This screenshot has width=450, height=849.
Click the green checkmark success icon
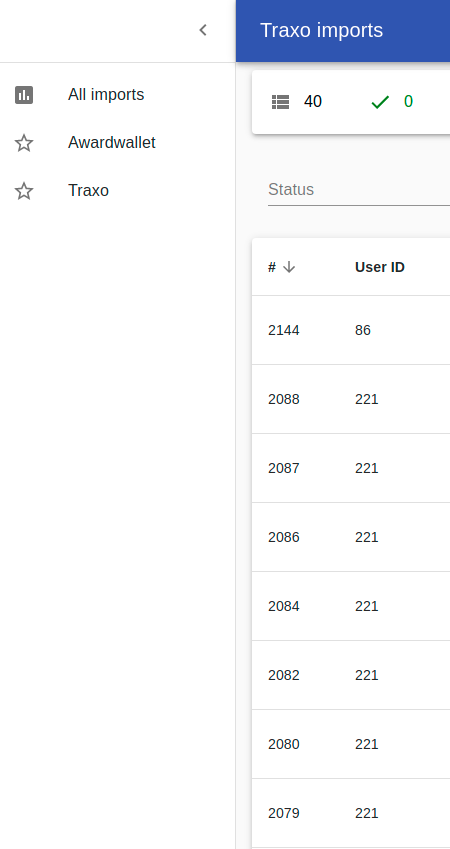click(x=380, y=102)
